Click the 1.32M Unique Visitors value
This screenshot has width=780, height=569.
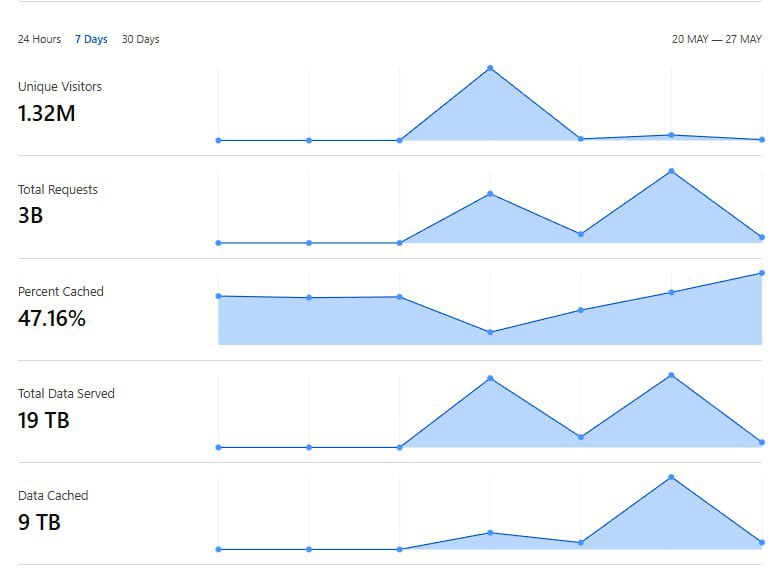point(46,113)
